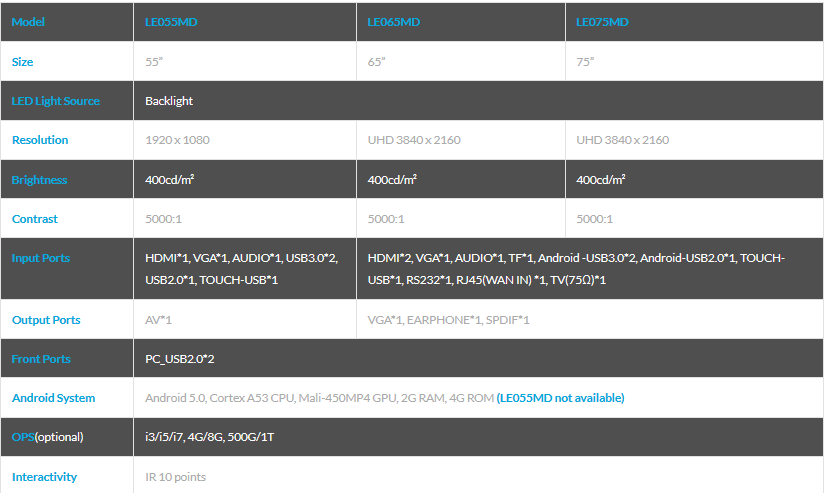Select the LE075MD column header
This screenshot has height=493, width=824.
click(x=602, y=22)
